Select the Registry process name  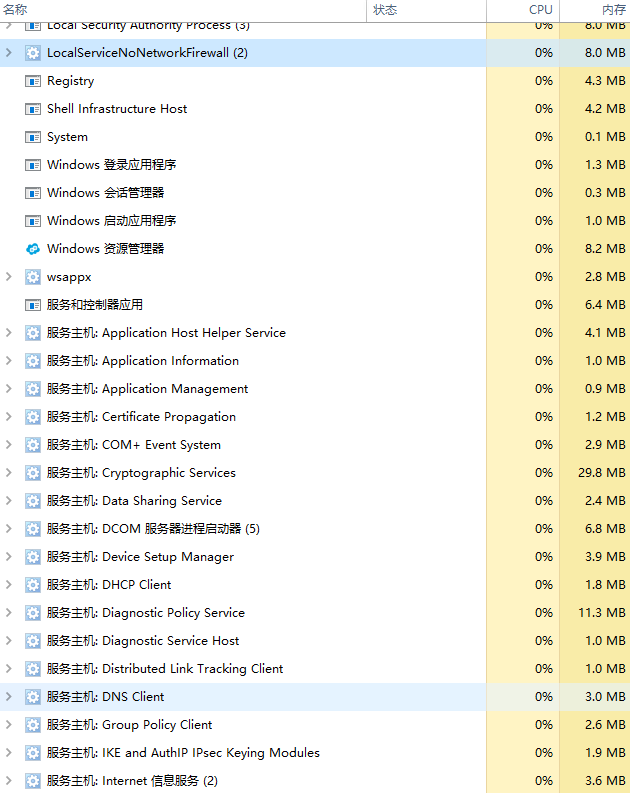click(x=70, y=81)
